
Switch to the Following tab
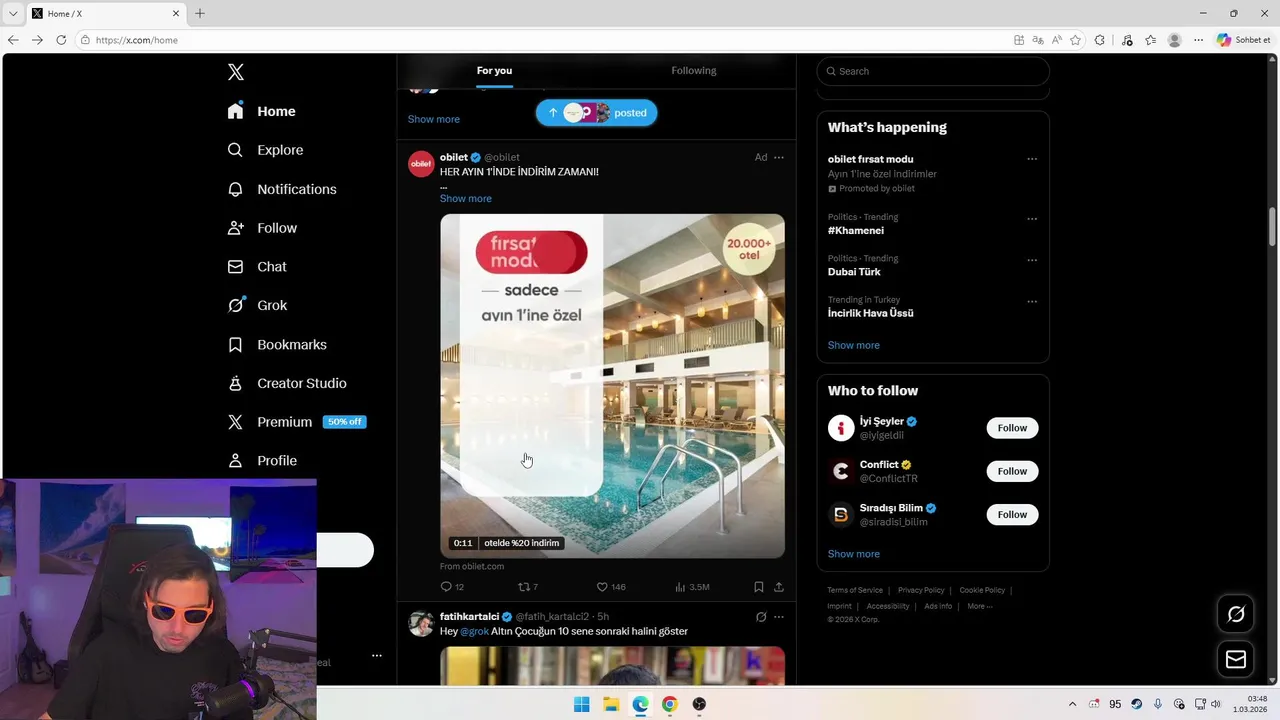click(694, 71)
